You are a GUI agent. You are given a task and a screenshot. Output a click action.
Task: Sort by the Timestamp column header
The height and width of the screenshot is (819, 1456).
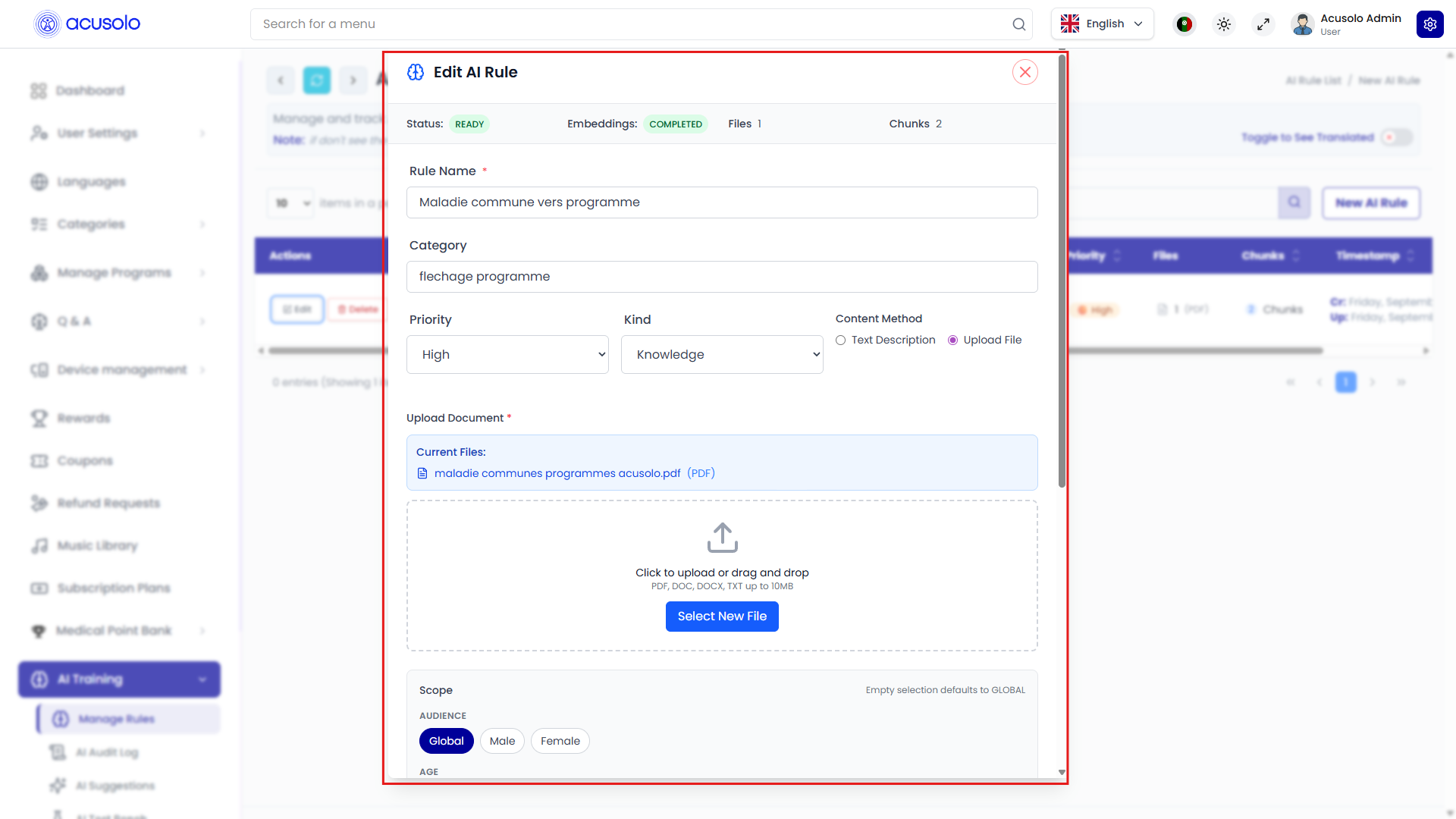pos(1376,256)
